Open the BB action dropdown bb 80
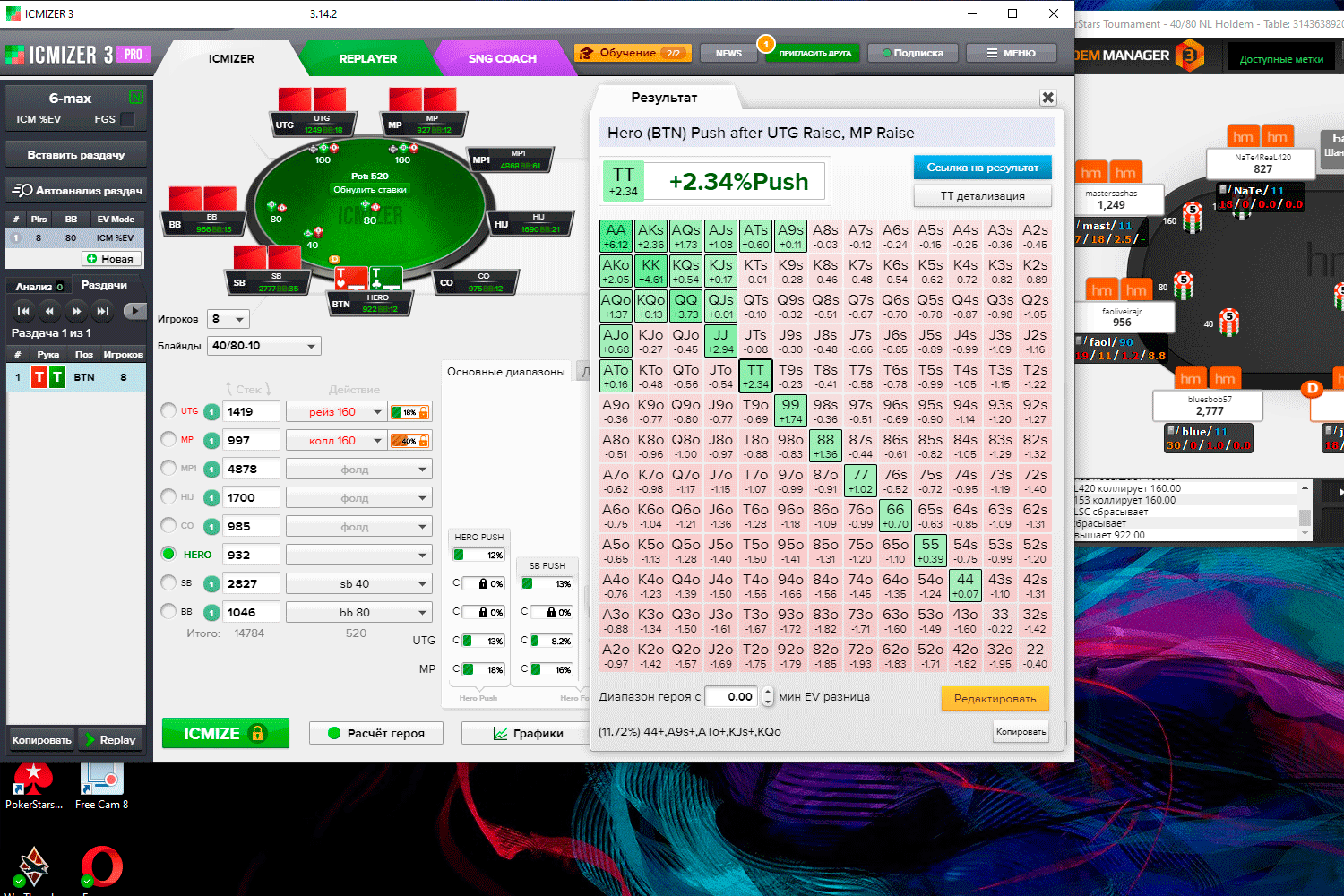Image resolution: width=1344 pixels, height=896 pixels. pos(359,613)
